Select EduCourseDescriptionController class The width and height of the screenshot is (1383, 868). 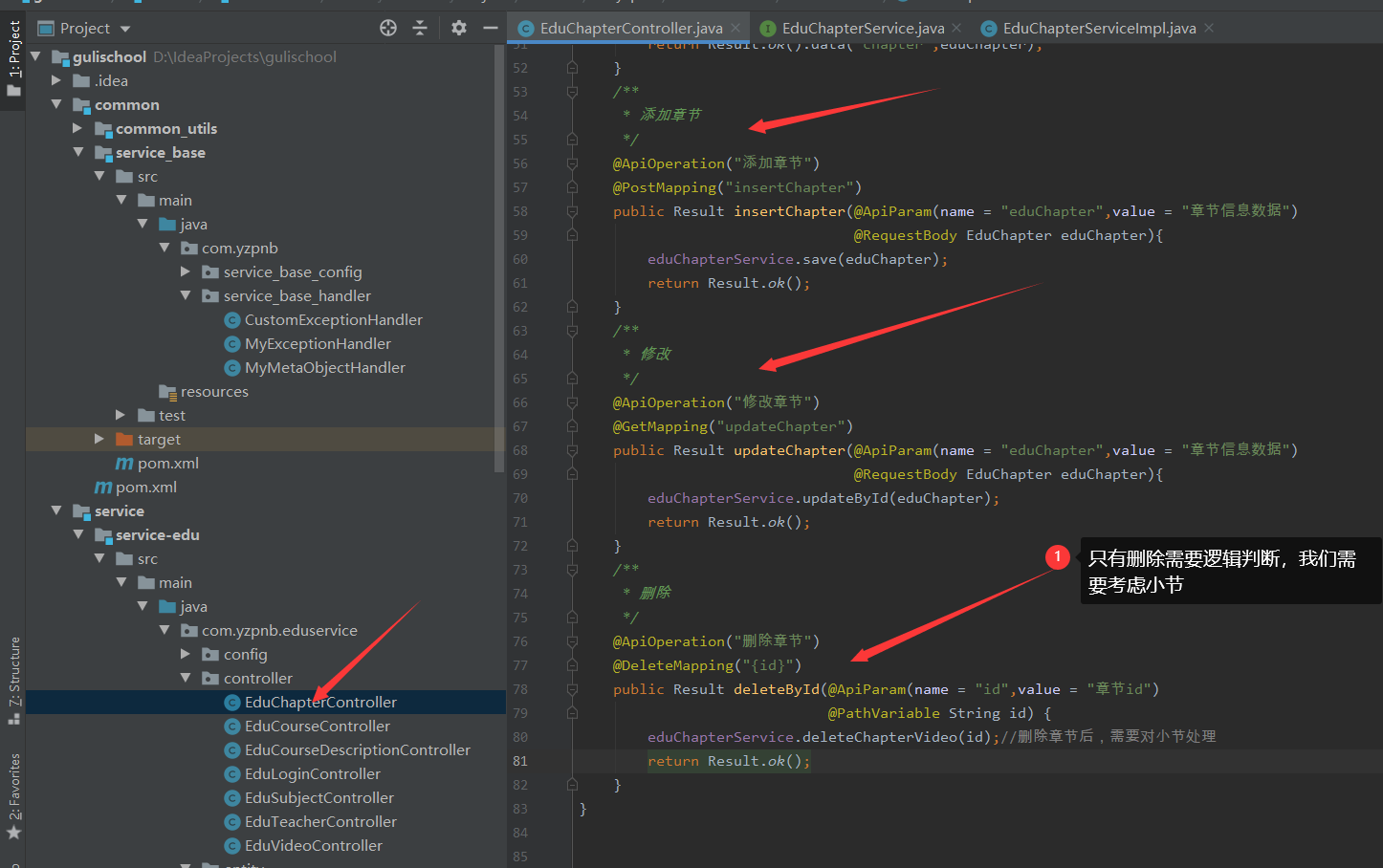point(358,749)
